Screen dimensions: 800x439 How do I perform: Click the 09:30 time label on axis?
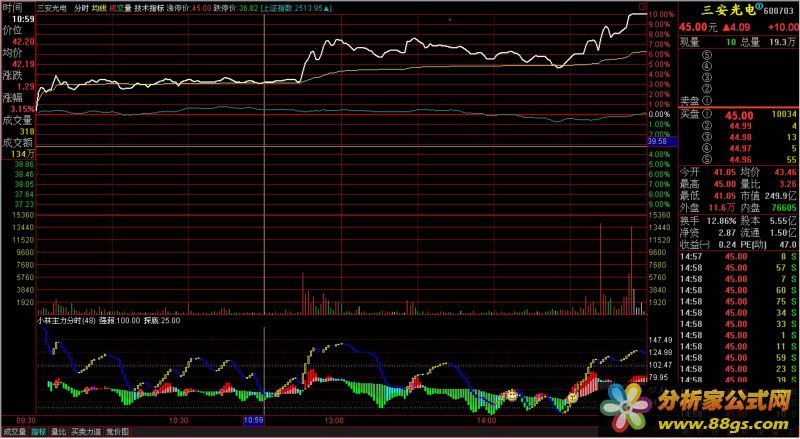pyautogui.click(x=26, y=421)
